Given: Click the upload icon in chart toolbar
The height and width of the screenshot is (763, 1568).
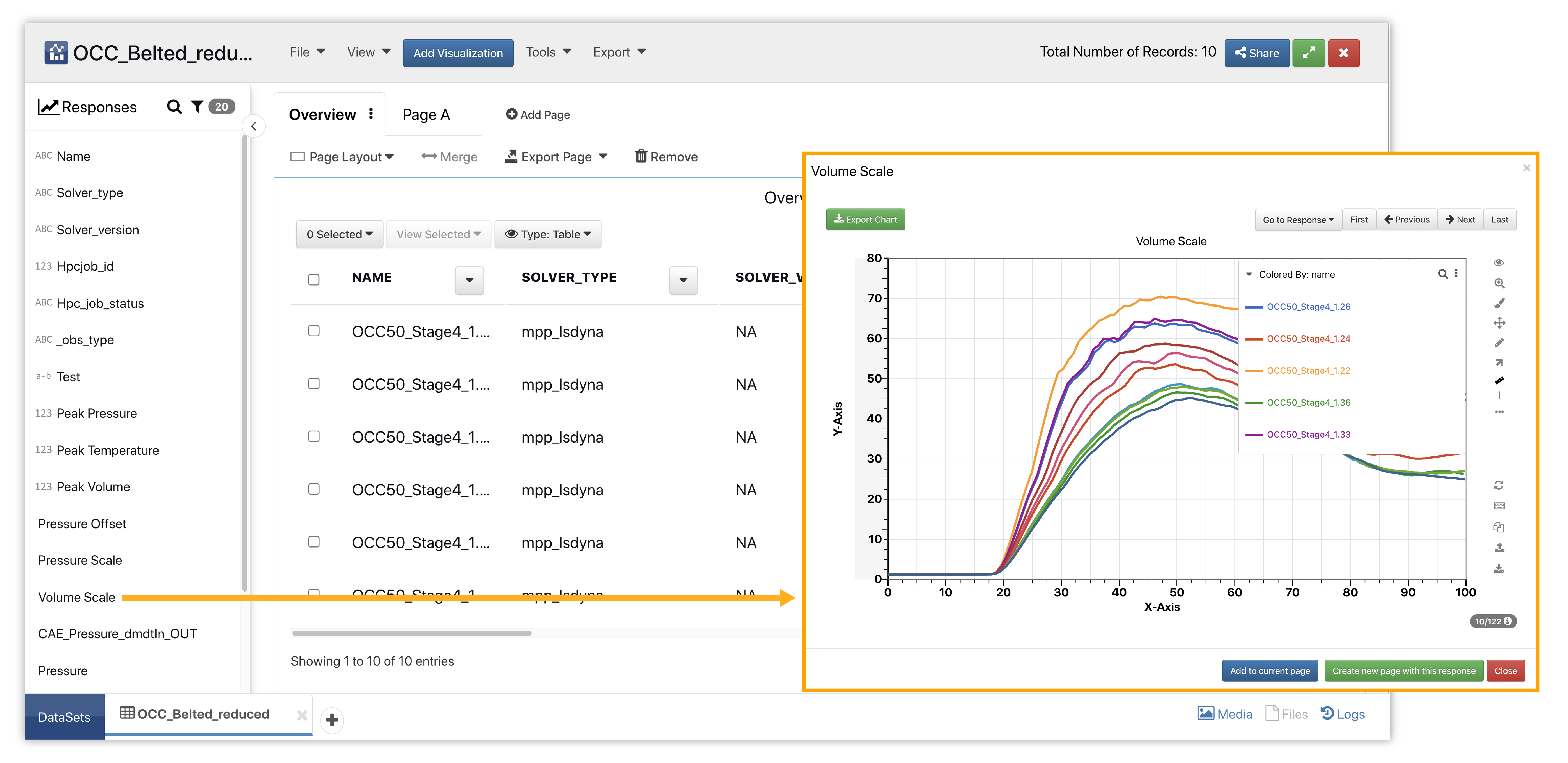Looking at the screenshot, I should (x=1499, y=548).
